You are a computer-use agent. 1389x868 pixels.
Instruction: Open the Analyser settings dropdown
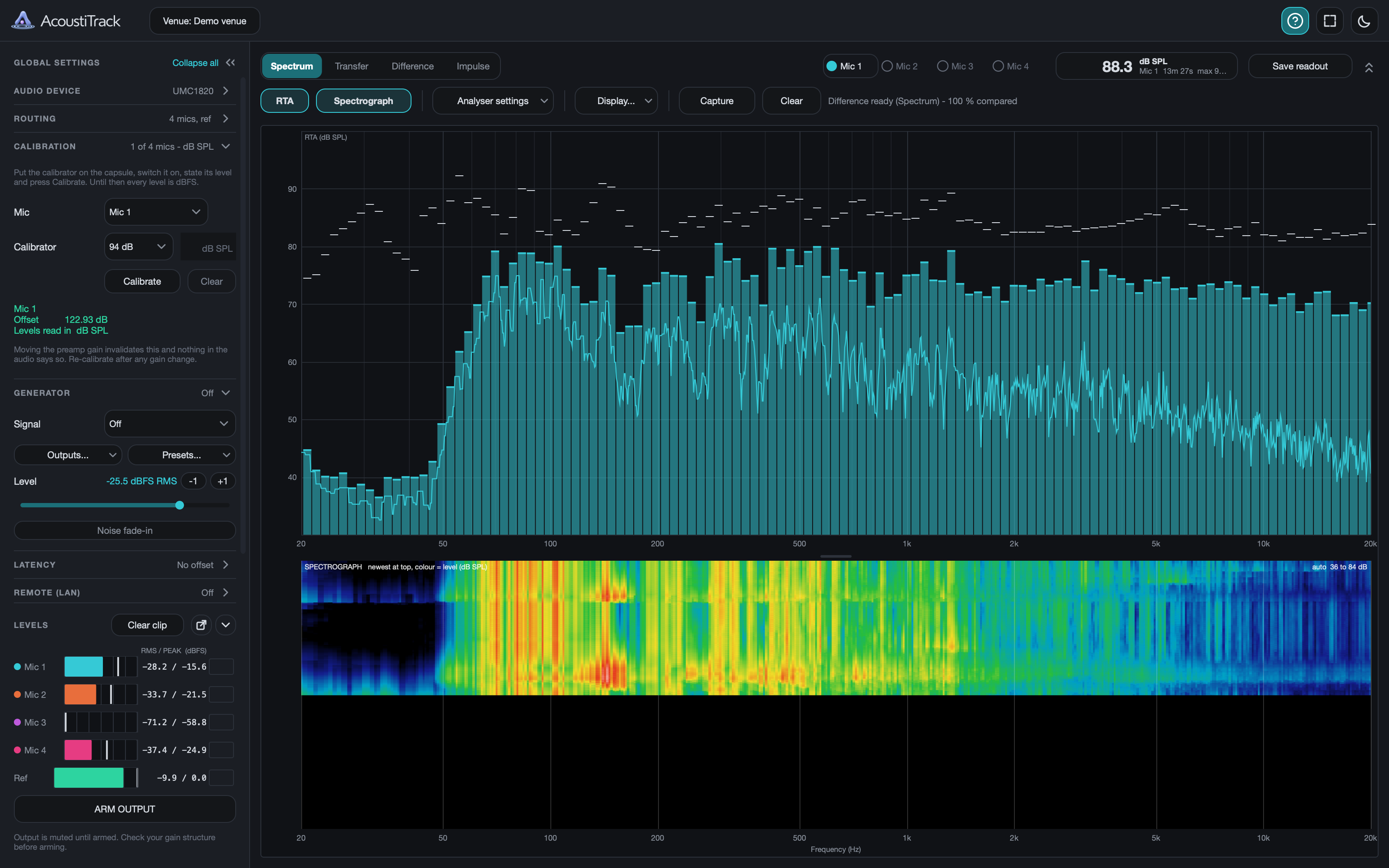(x=493, y=101)
